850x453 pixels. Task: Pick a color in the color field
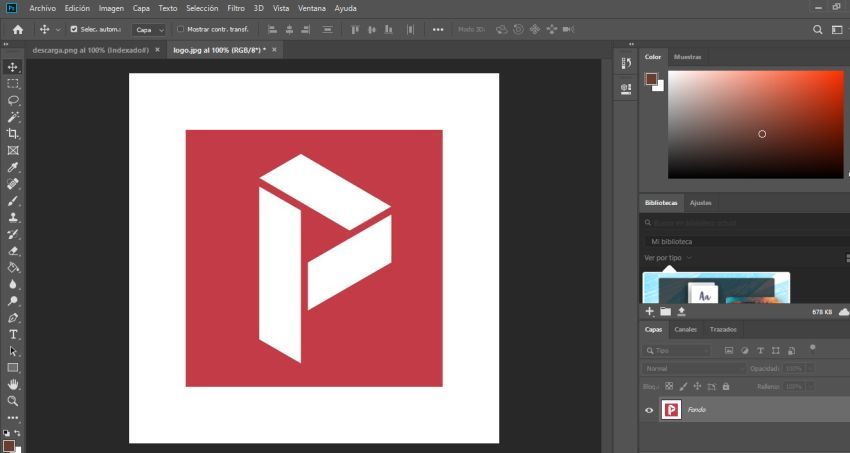click(756, 124)
